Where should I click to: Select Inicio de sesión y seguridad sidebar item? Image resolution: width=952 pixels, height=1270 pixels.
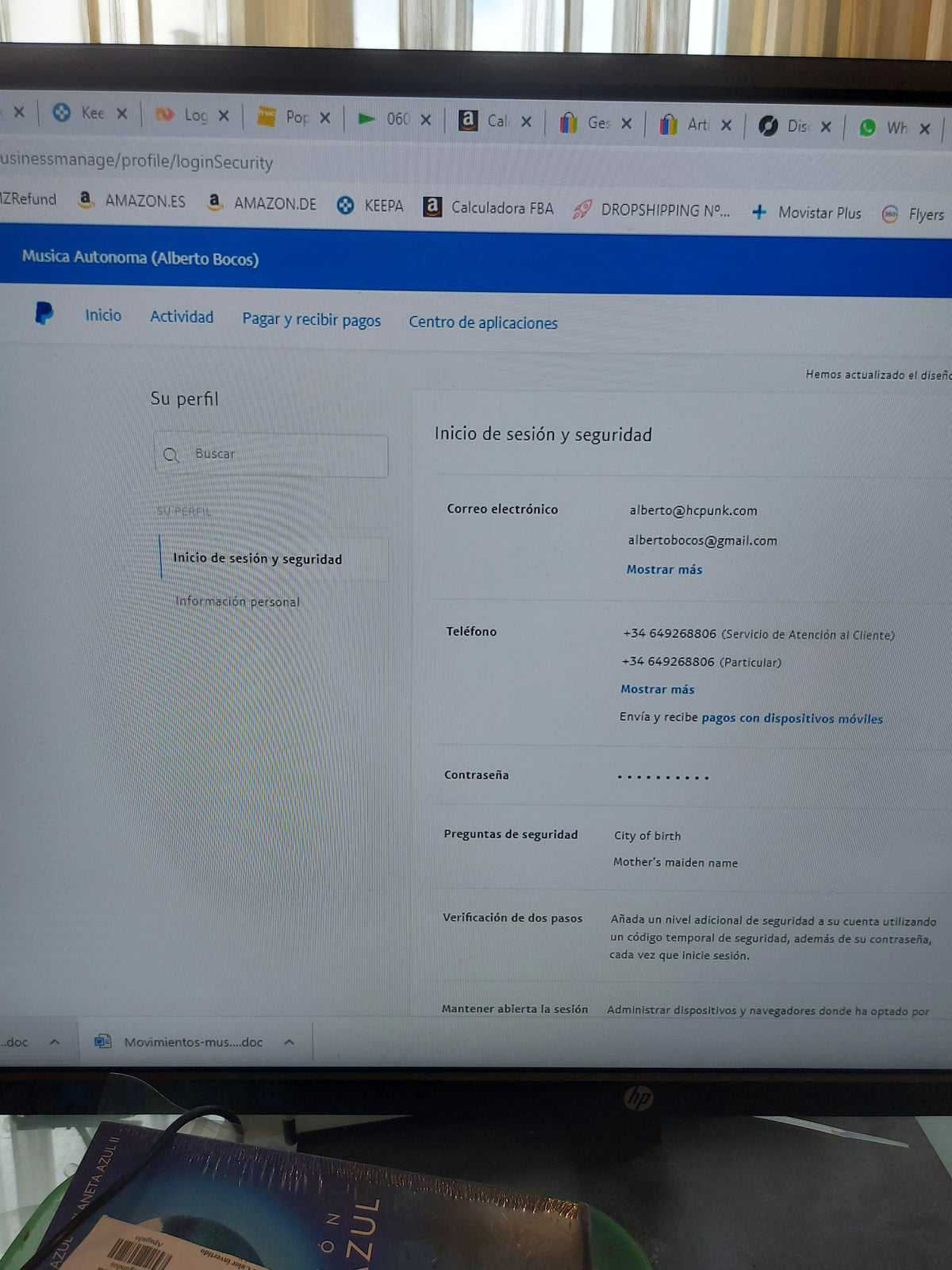pos(258,559)
